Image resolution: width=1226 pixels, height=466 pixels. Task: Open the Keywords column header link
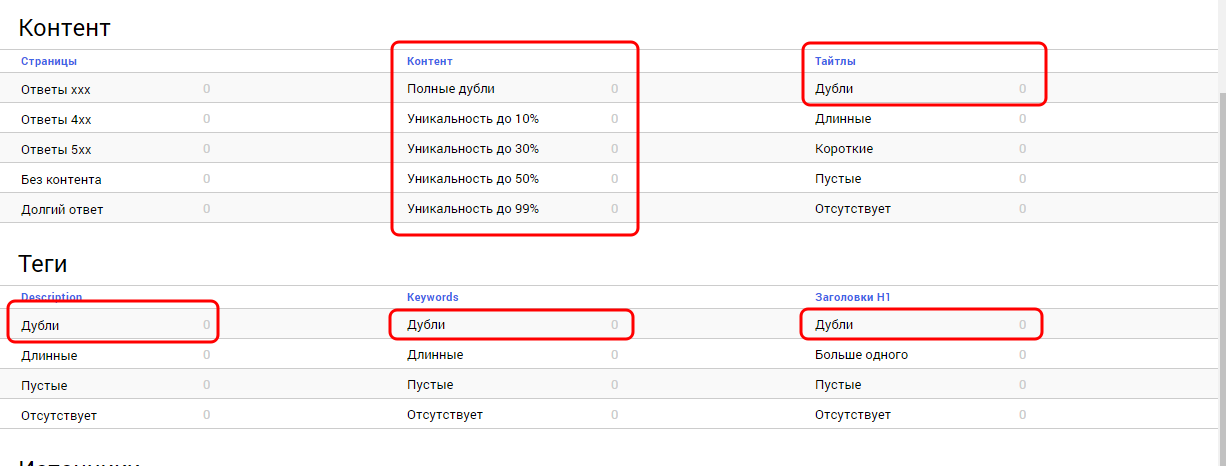[x=433, y=297]
